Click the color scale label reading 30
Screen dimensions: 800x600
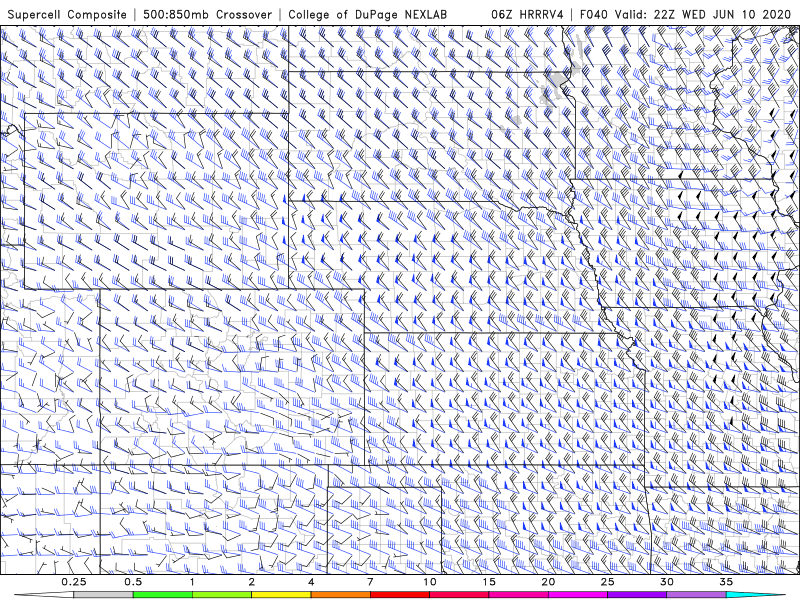click(667, 582)
